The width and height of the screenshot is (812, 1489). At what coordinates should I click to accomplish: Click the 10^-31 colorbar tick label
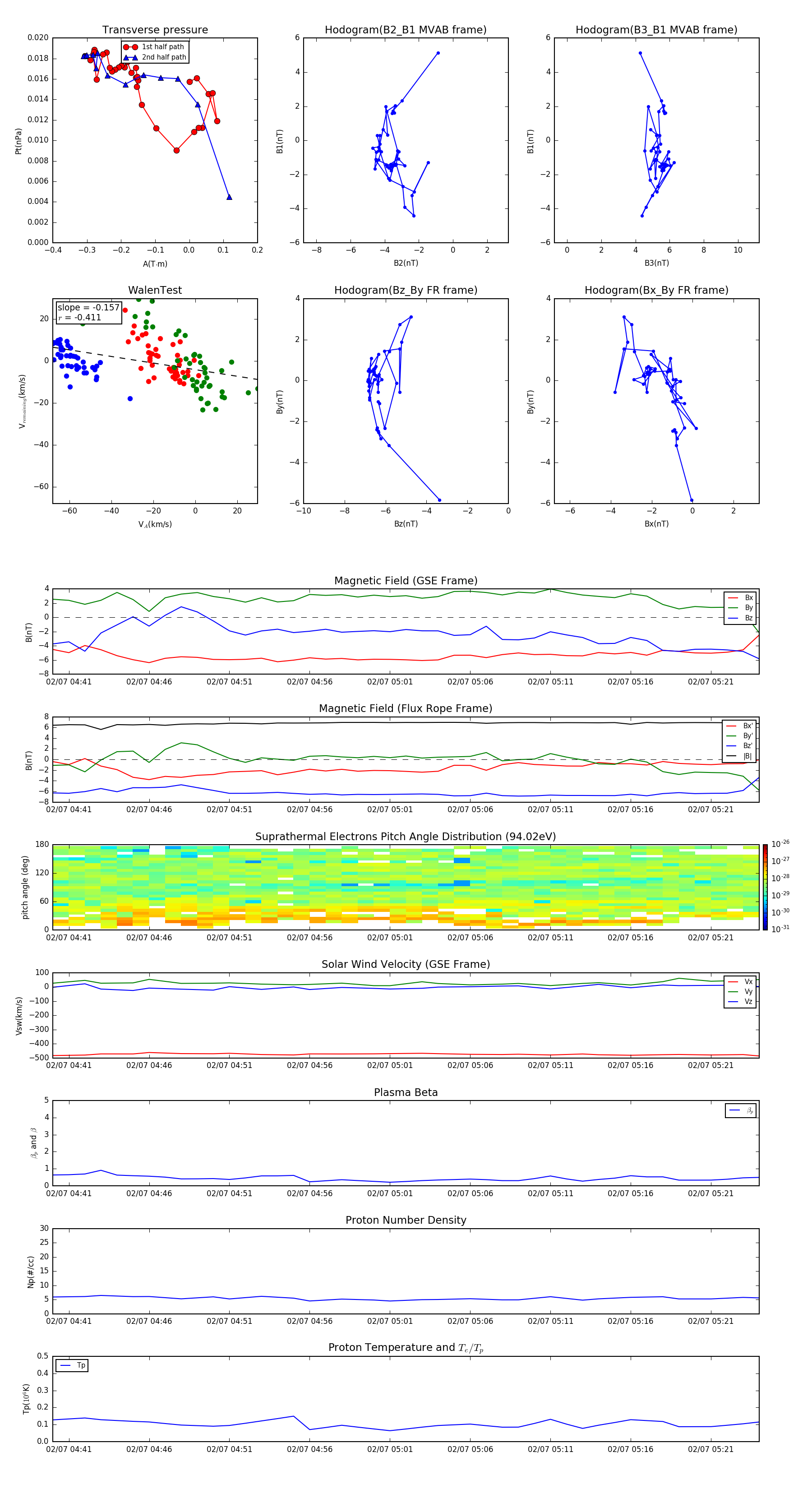780,929
